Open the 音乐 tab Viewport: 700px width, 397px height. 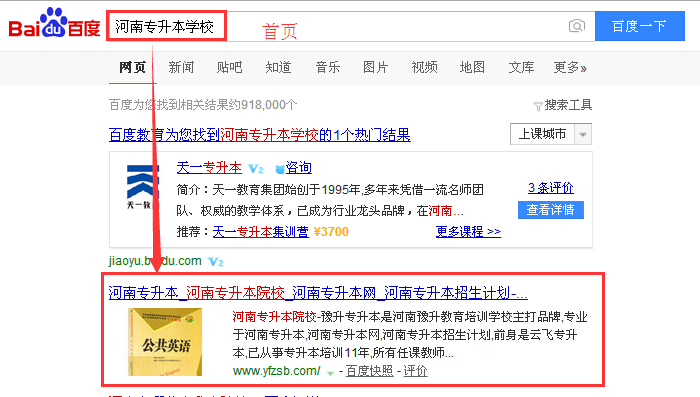[x=327, y=67]
